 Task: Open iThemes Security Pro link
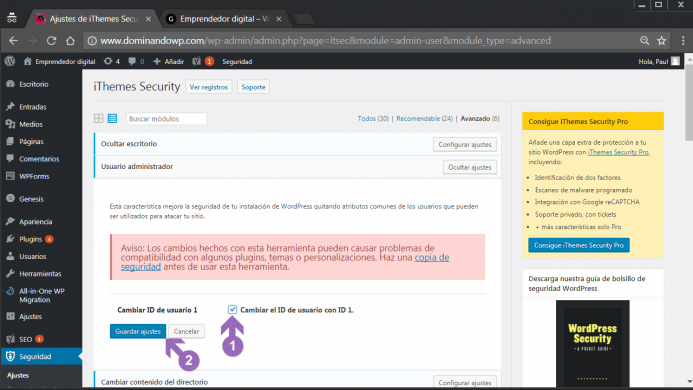coord(618,152)
